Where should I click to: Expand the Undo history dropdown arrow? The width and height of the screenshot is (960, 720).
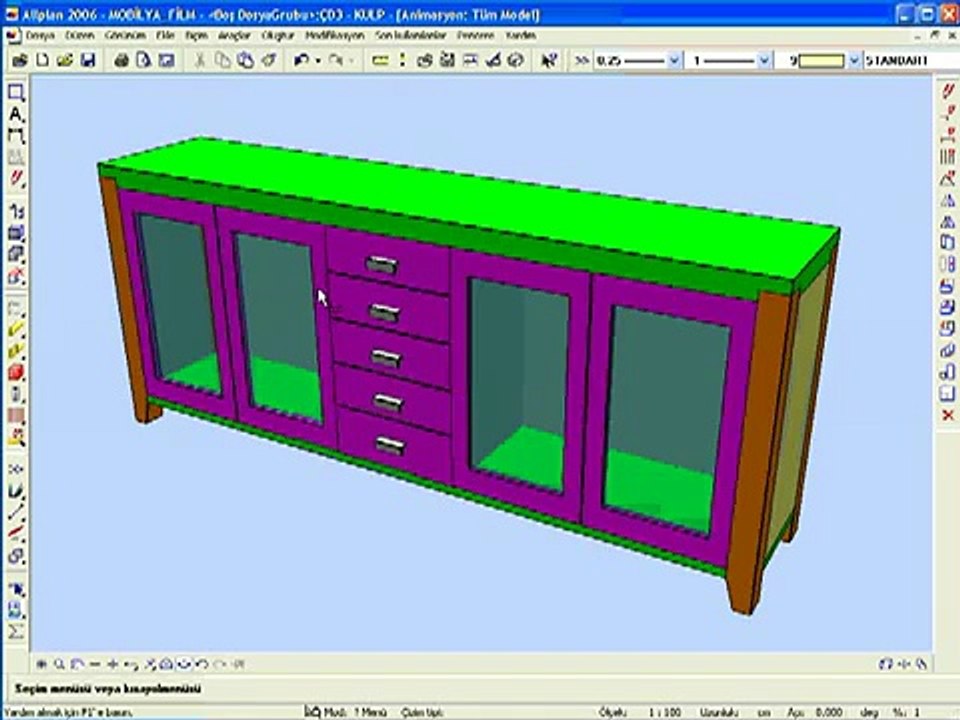[x=318, y=60]
